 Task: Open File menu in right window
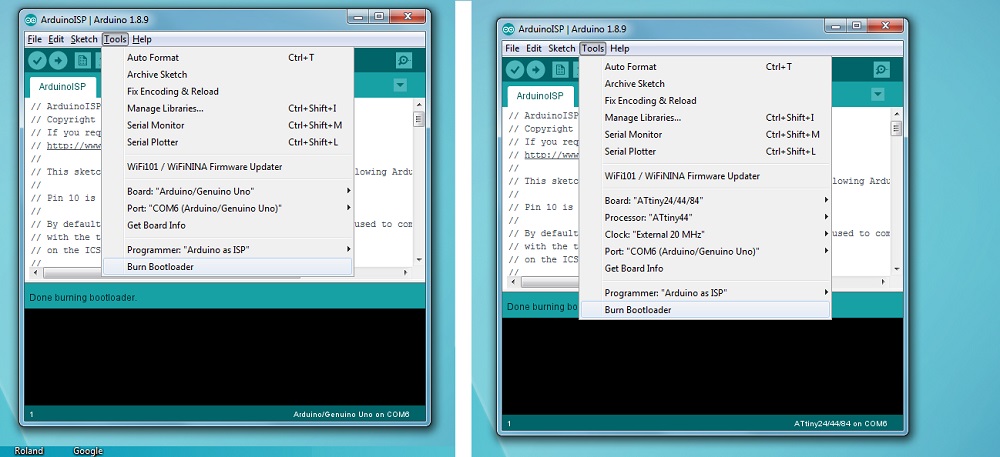pos(512,48)
